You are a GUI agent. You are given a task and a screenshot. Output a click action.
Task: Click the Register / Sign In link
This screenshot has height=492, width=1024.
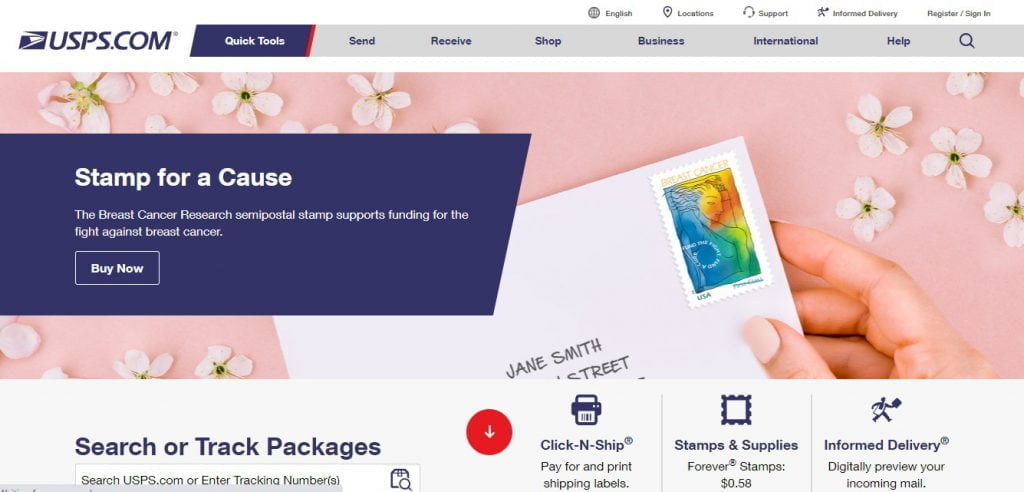click(x=958, y=13)
